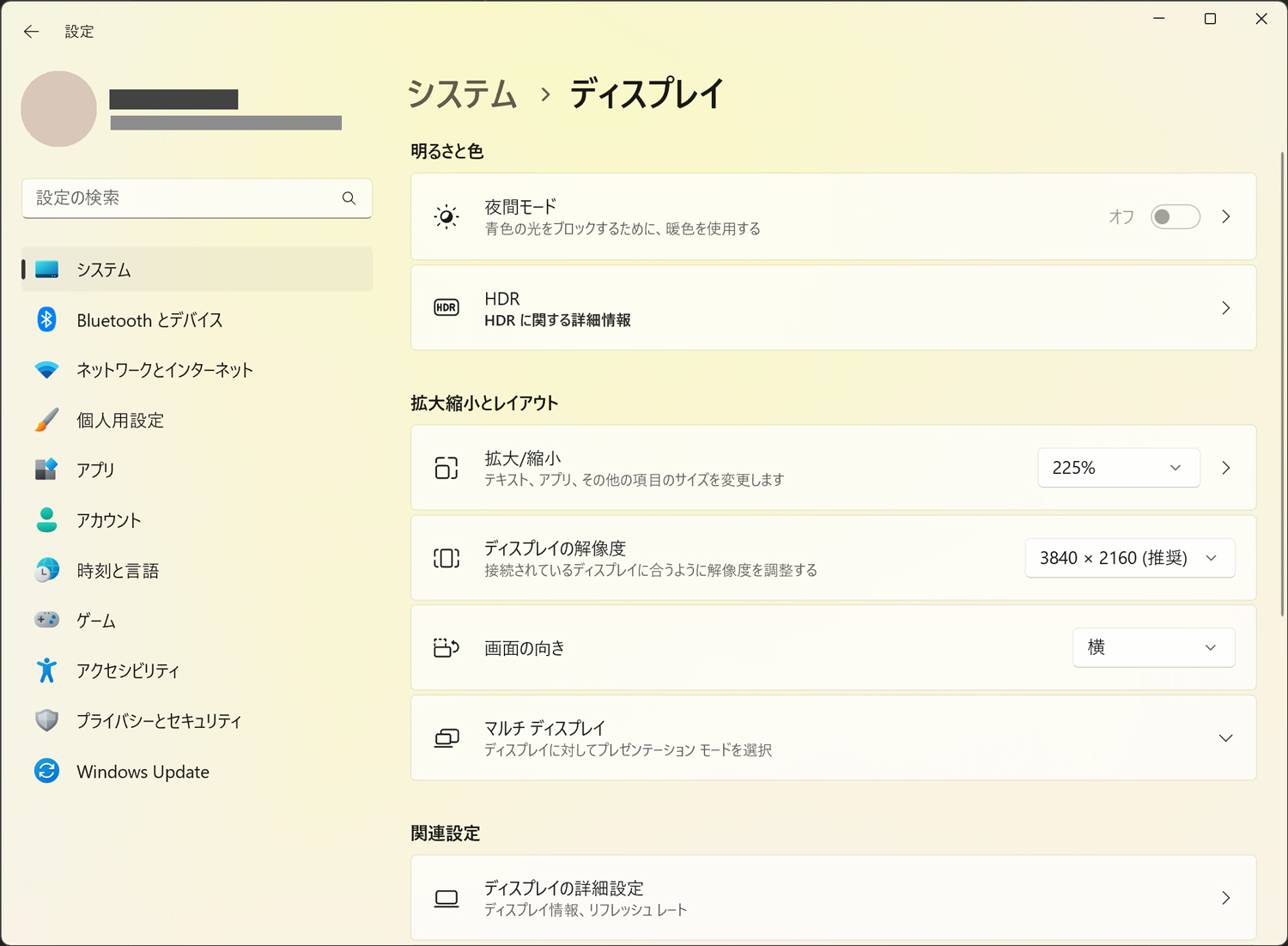The width and height of the screenshot is (1288, 946).
Task: Open 夜間モード details chevron
Action: [1226, 216]
